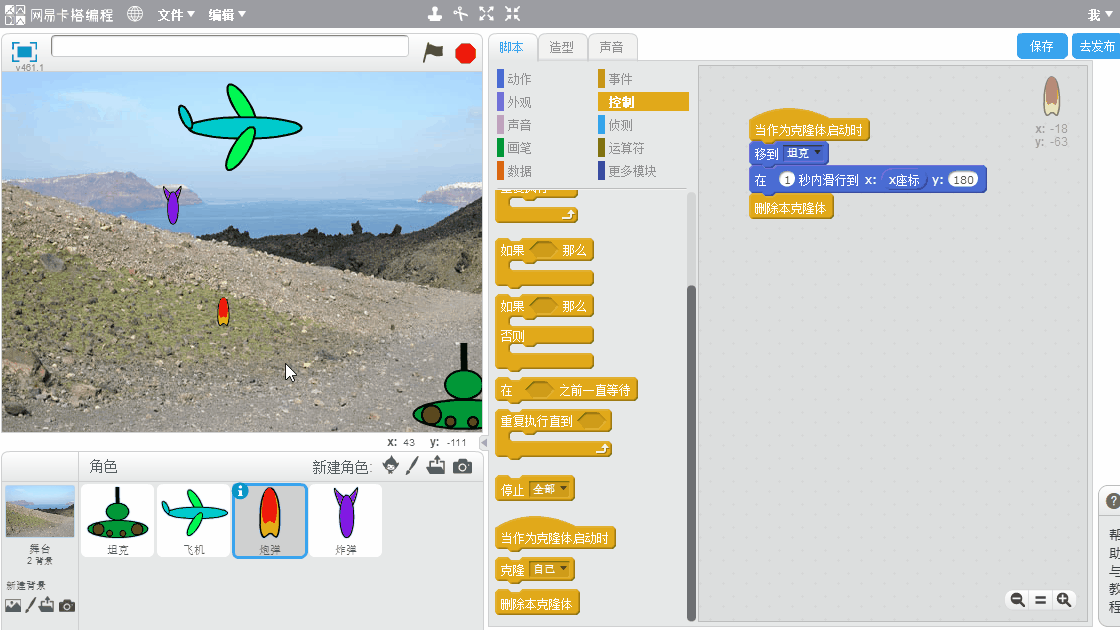Select the 飞机 sprite thumbnail
This screenshot has width=1120, height=630.
[194, 521]
